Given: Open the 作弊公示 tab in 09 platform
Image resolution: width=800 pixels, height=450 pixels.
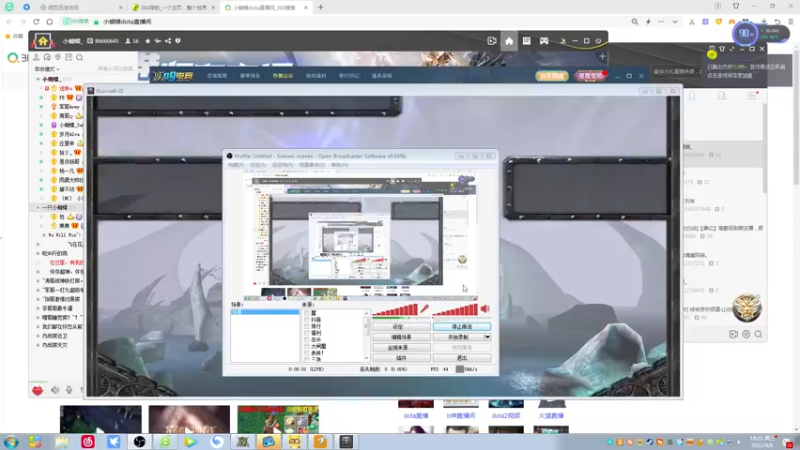Looking at the screenshot, I should click(x=283, y=76).
